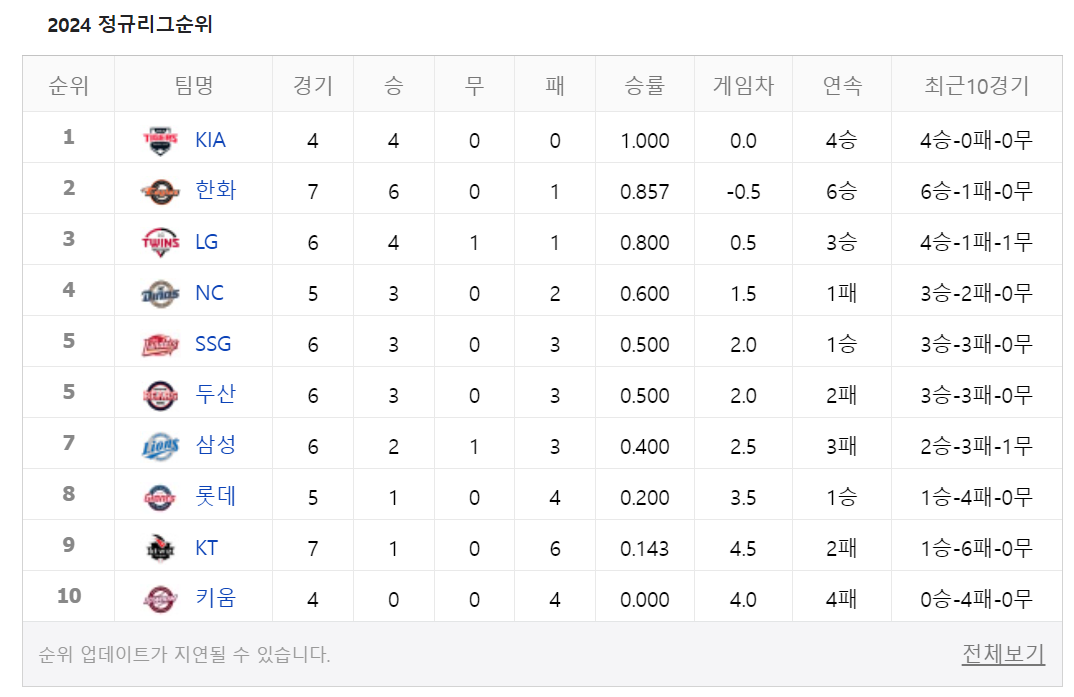The height and width of the screenshot is (697, 1074).
Task: Click the 순위 column header
Action: point(69,85)
